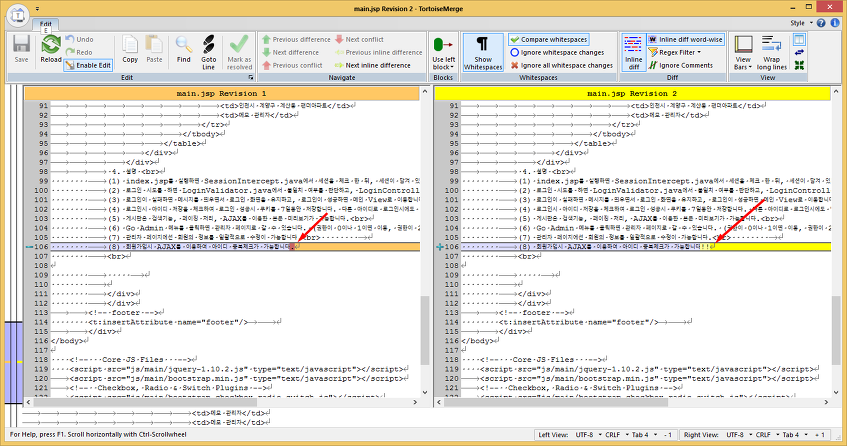This screenshot has width=847, height=446.
Task: Click Mark as resolved checkmark icon
Action: (x=239, y=45)
